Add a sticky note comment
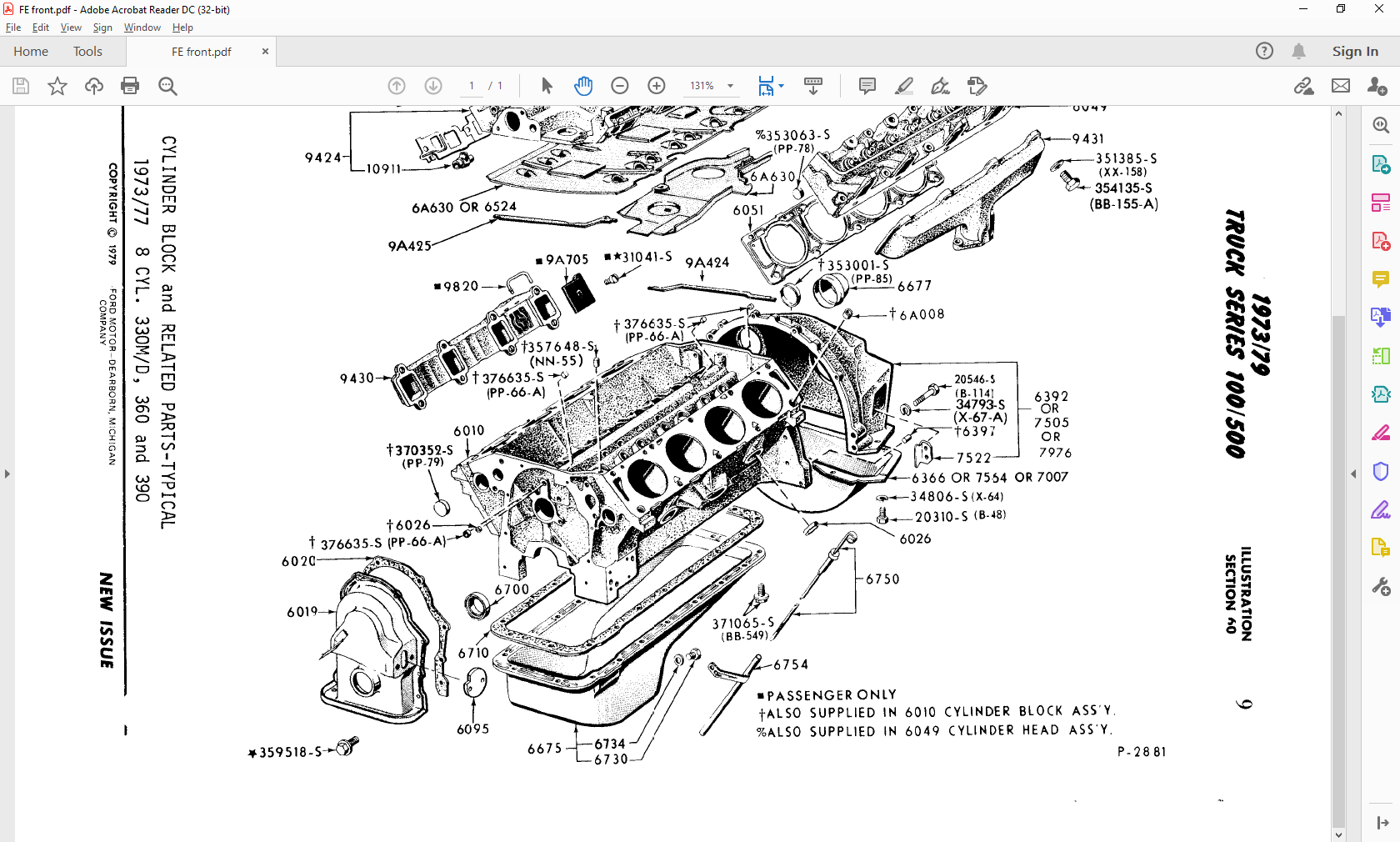This screenshot has height=842, width=1400. click(867, 86)
